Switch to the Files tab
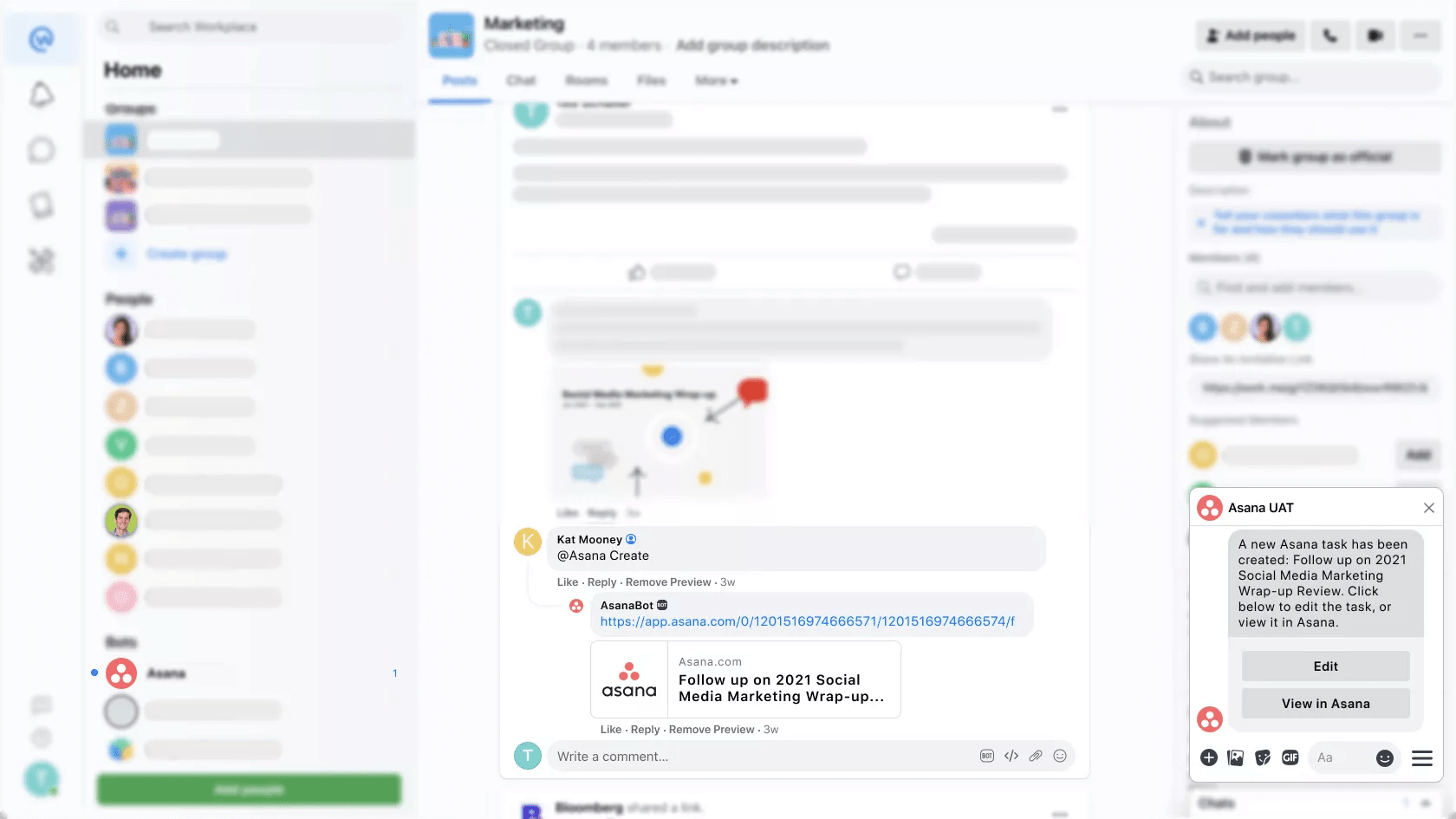Image resolution: width=1456 pixels, height=819 pixels. 652,81
